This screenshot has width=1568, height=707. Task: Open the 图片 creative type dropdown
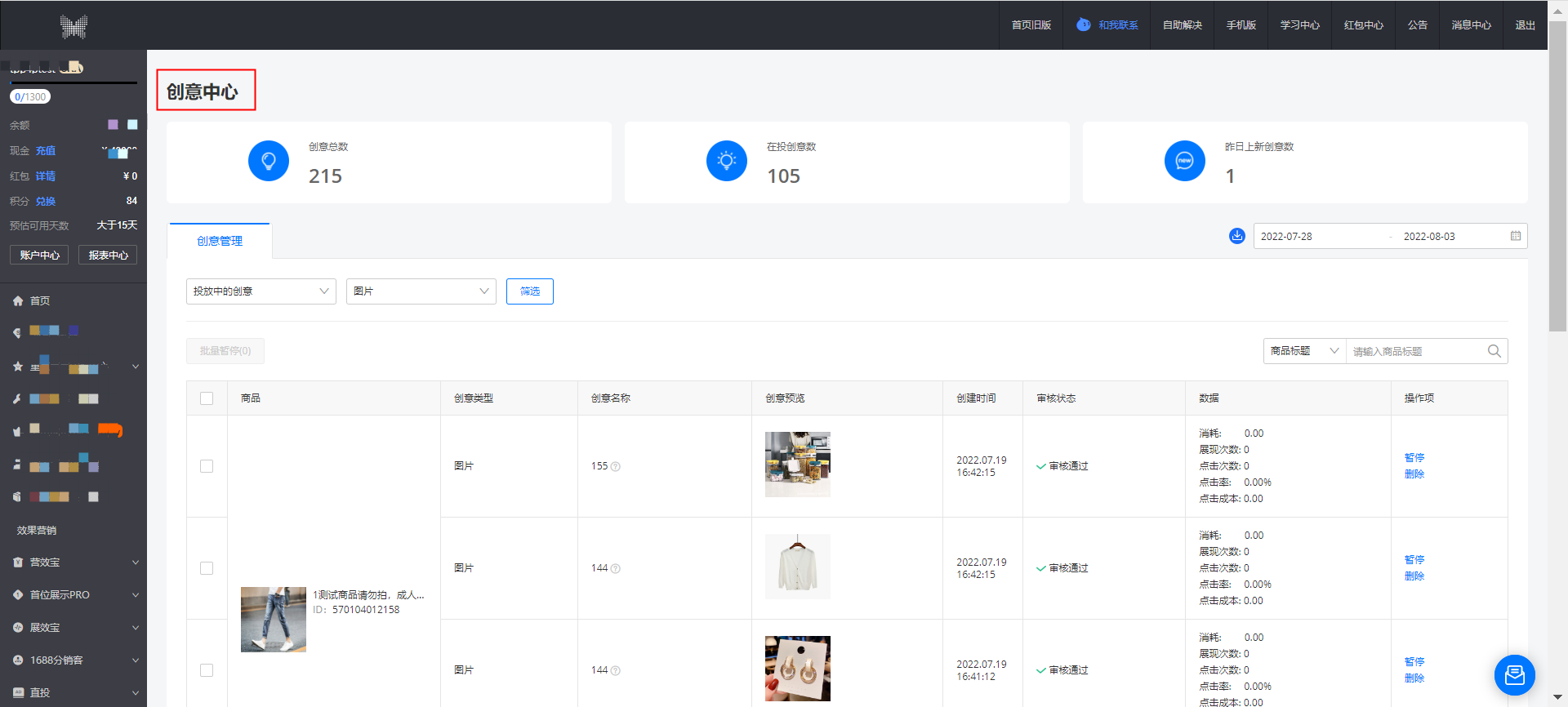(x=421, y=291)
